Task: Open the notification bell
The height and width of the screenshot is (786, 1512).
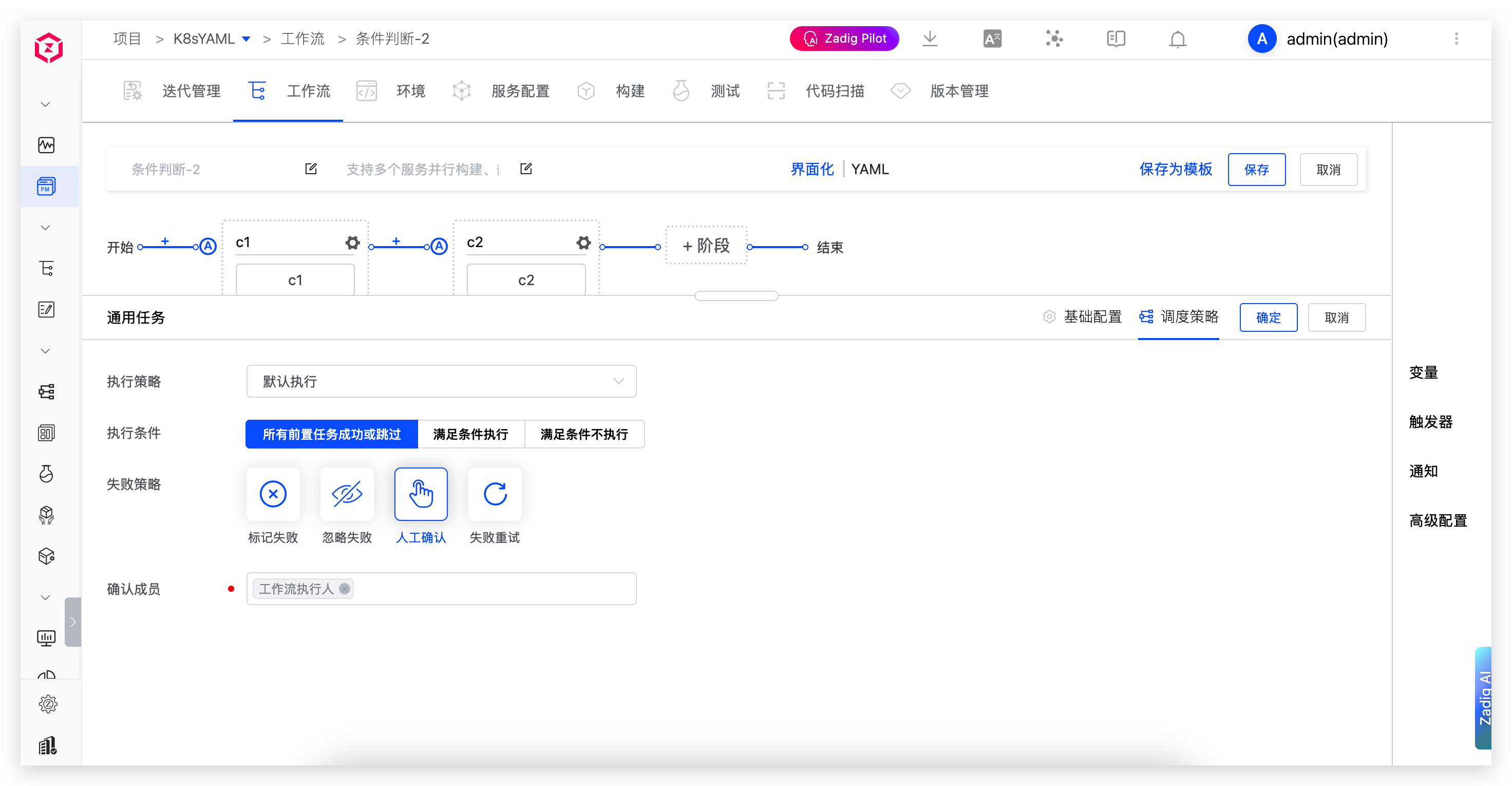Action: pyautogui.click(x=1178, y=40)
